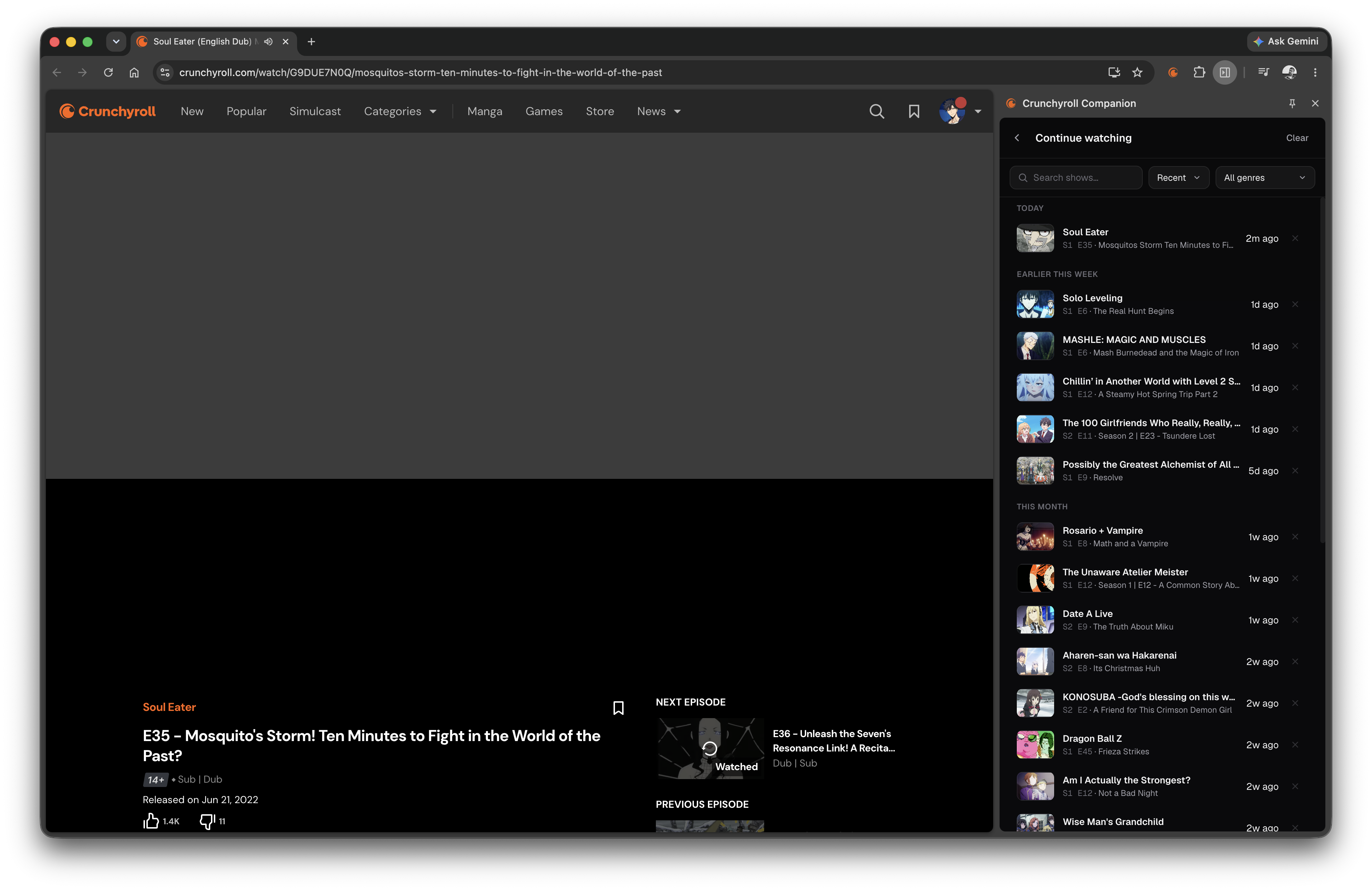The height and width of the screenshot is (891, 1372).
Task: Toggle episode bookmark next to Soul Eater title
Action: tap(619, 708)
